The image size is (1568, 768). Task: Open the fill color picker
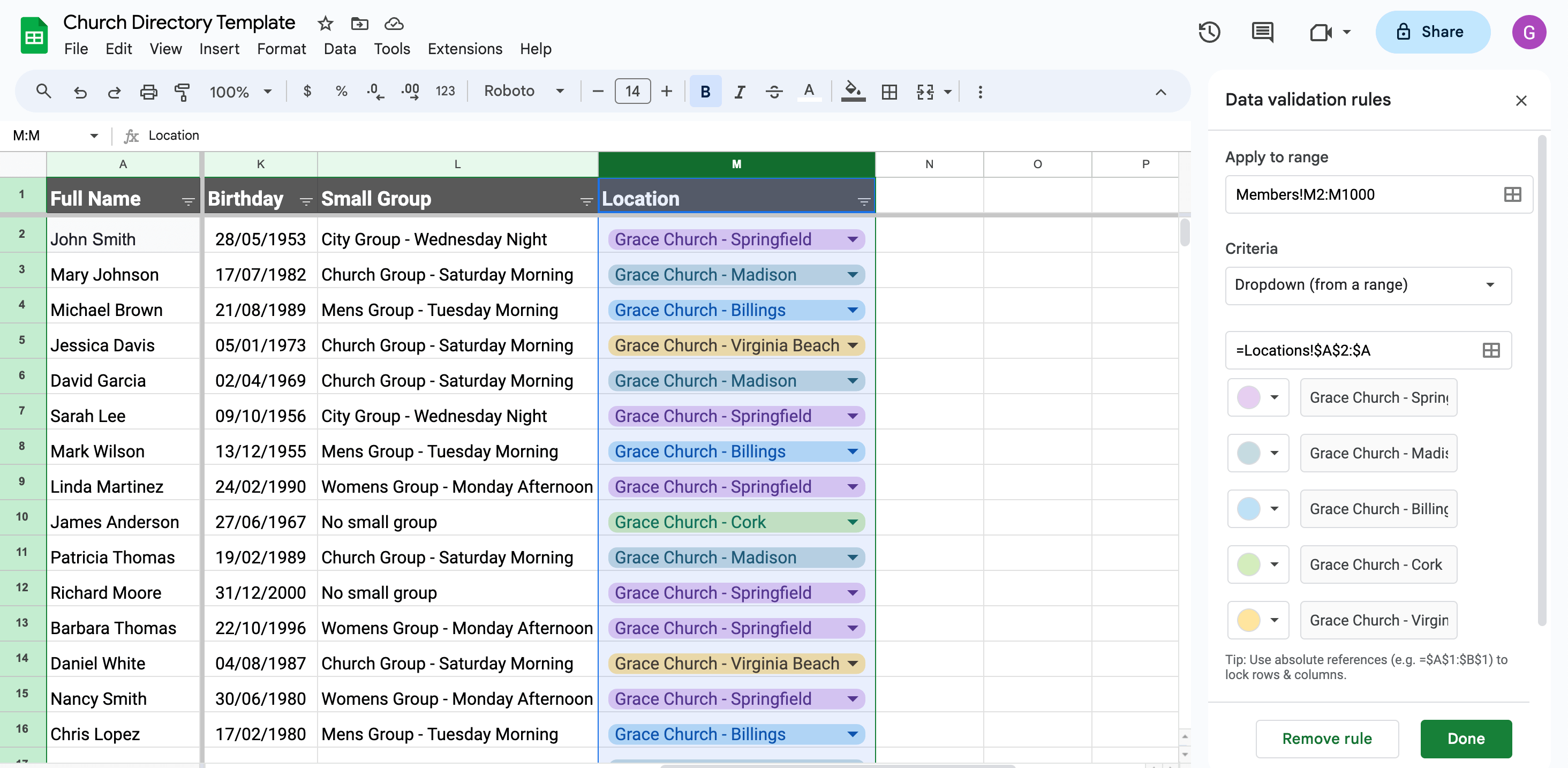click(852, 92)
